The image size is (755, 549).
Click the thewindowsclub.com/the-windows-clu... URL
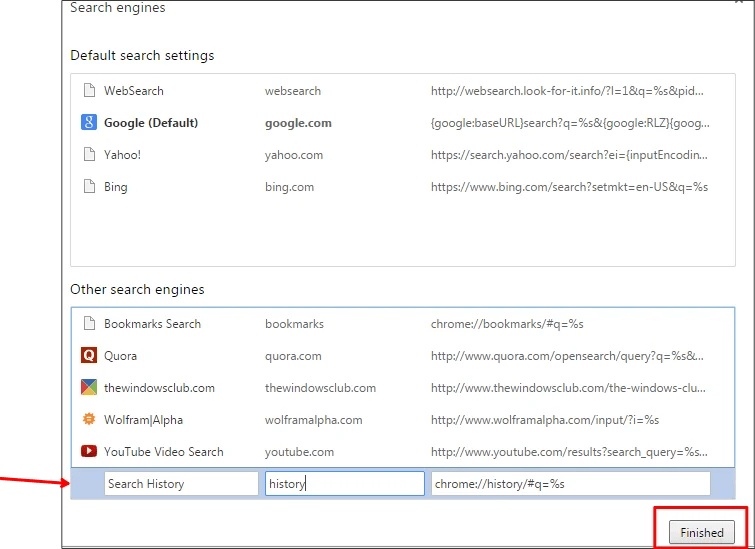[568, 388]
